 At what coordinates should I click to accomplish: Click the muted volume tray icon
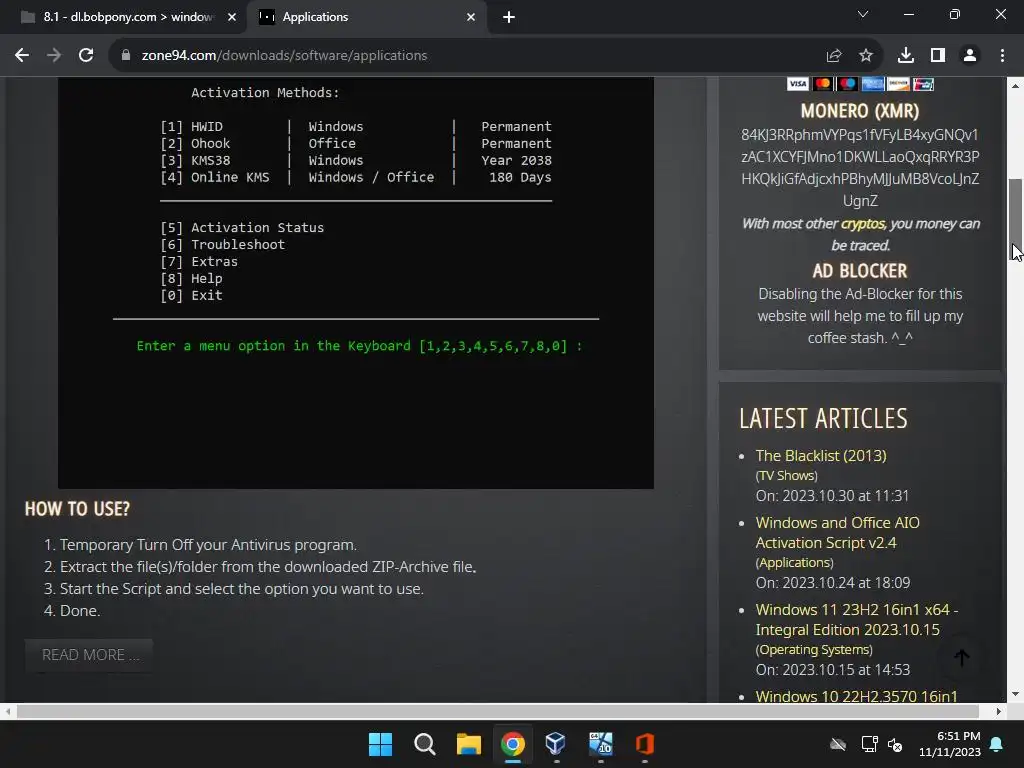895,744
